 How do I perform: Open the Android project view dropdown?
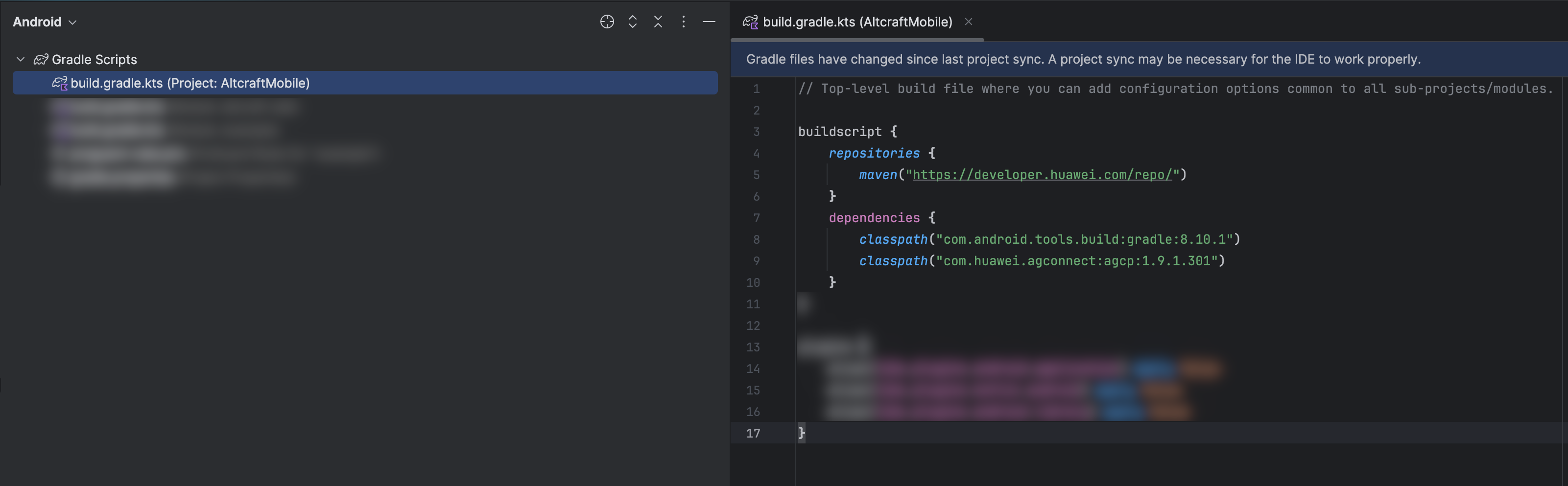pos(45,22)
